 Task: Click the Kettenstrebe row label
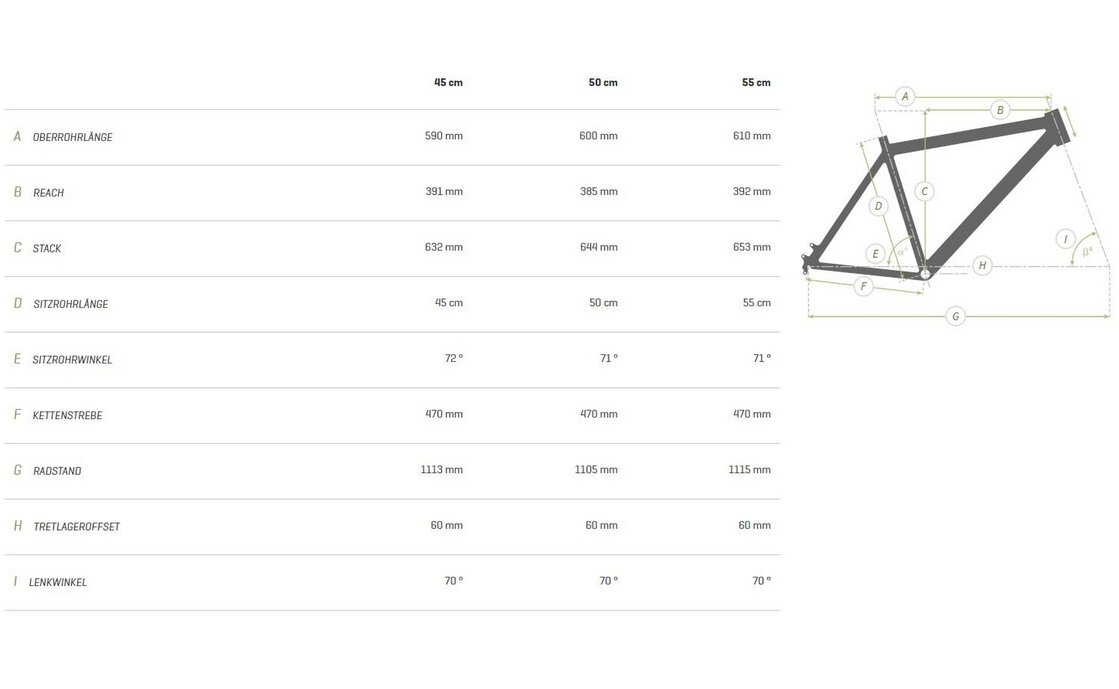(67, 415)
